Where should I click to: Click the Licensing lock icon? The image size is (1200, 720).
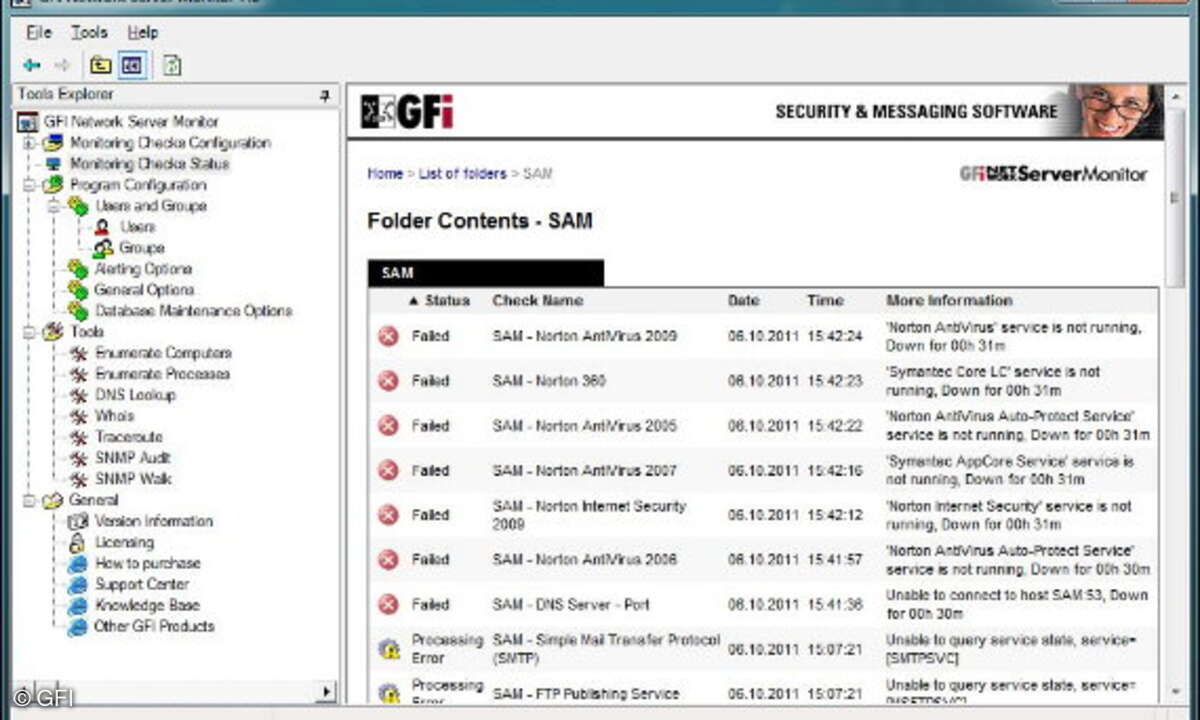click(x=77, y=542)
